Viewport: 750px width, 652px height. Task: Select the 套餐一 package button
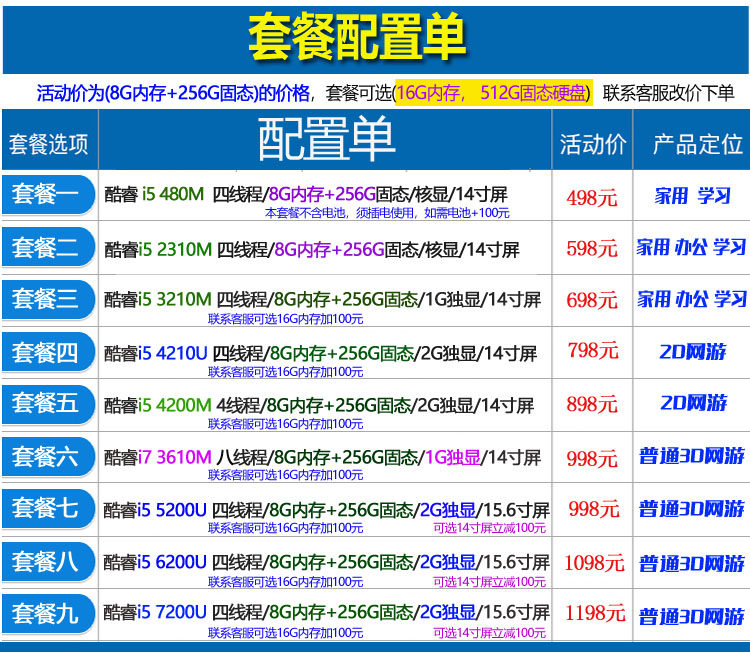click(x=48, y=195)
